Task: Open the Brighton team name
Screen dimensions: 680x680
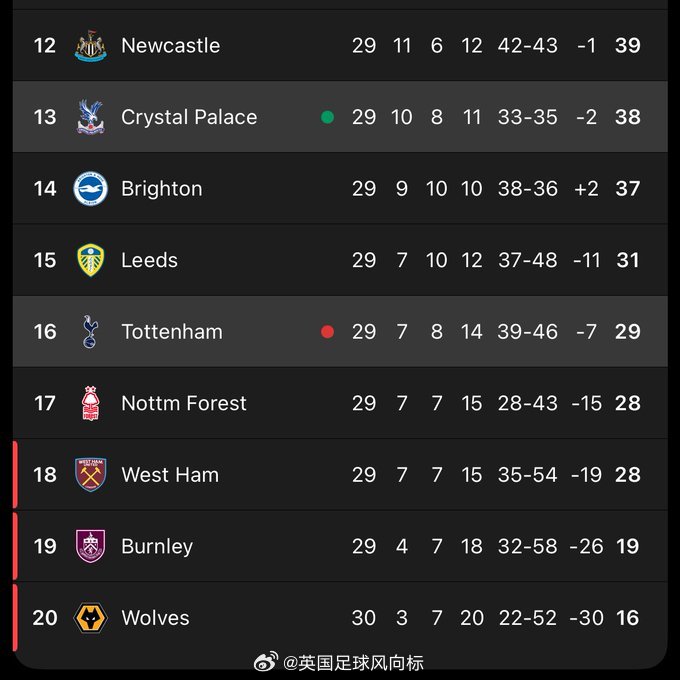Action: tap(161, 189)
